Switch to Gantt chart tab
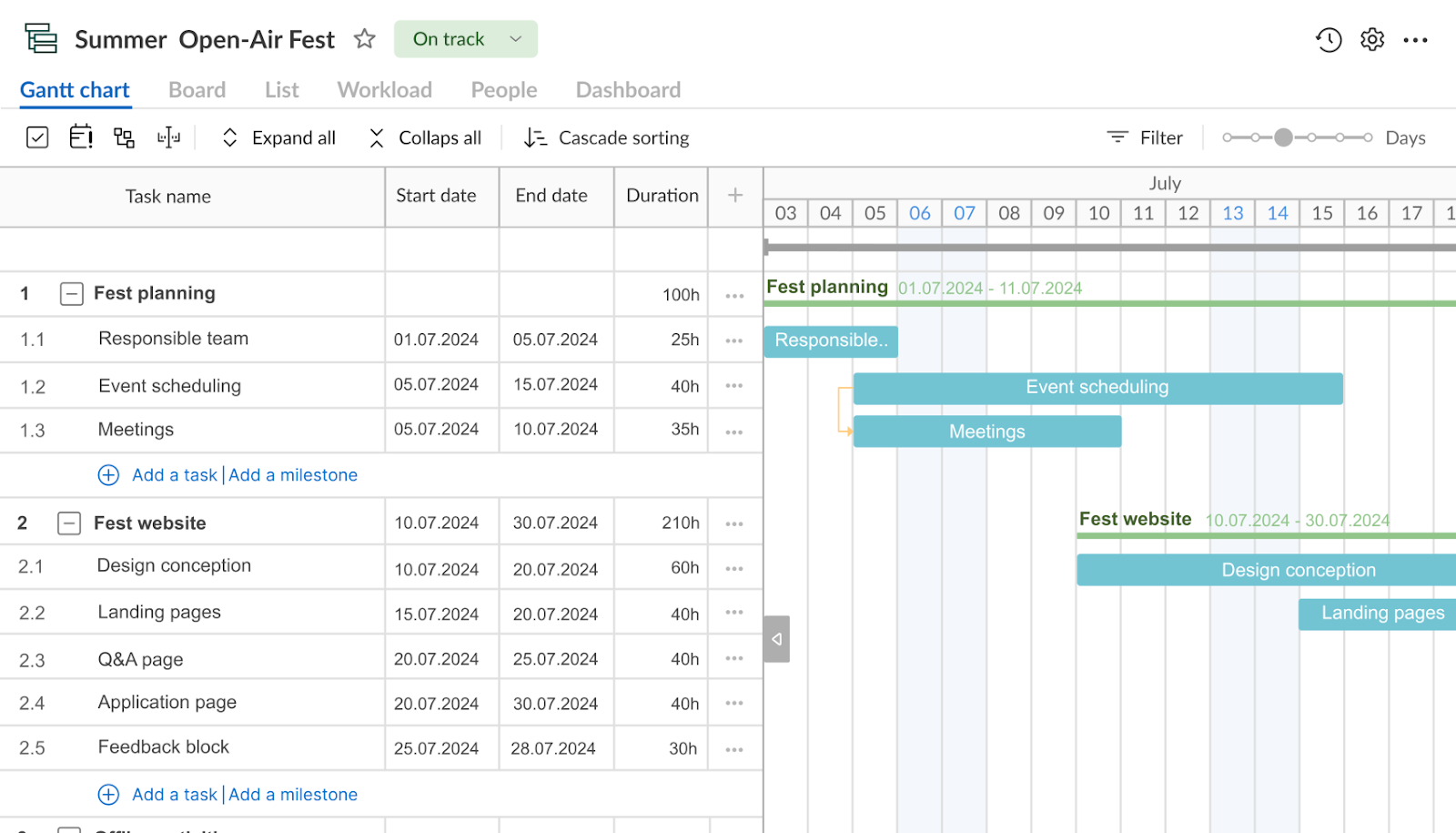Screen dimensions: 1456x833 (x=75, y=90)
